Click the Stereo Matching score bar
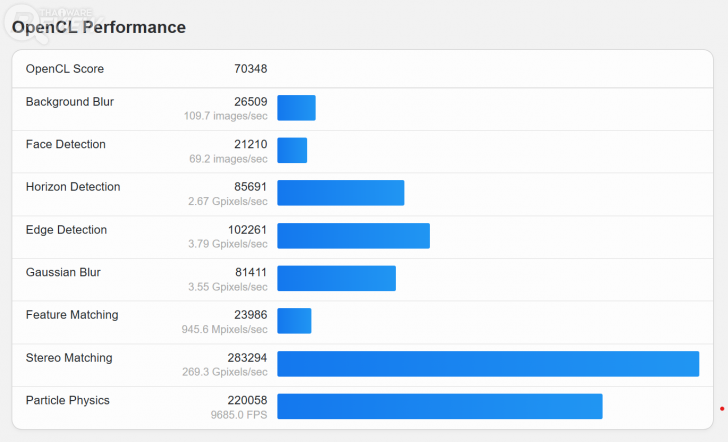Screen dimensions: 728x442 point(488,364)
